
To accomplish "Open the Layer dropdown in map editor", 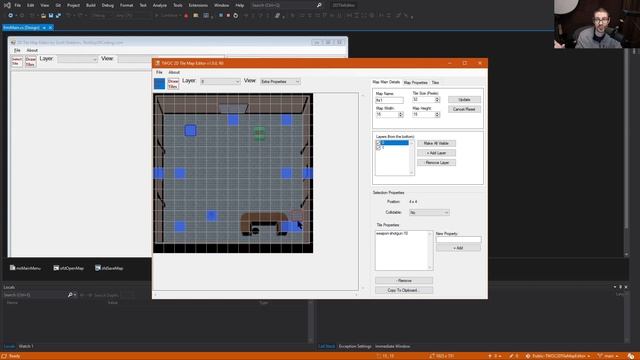I will (220, 82).
